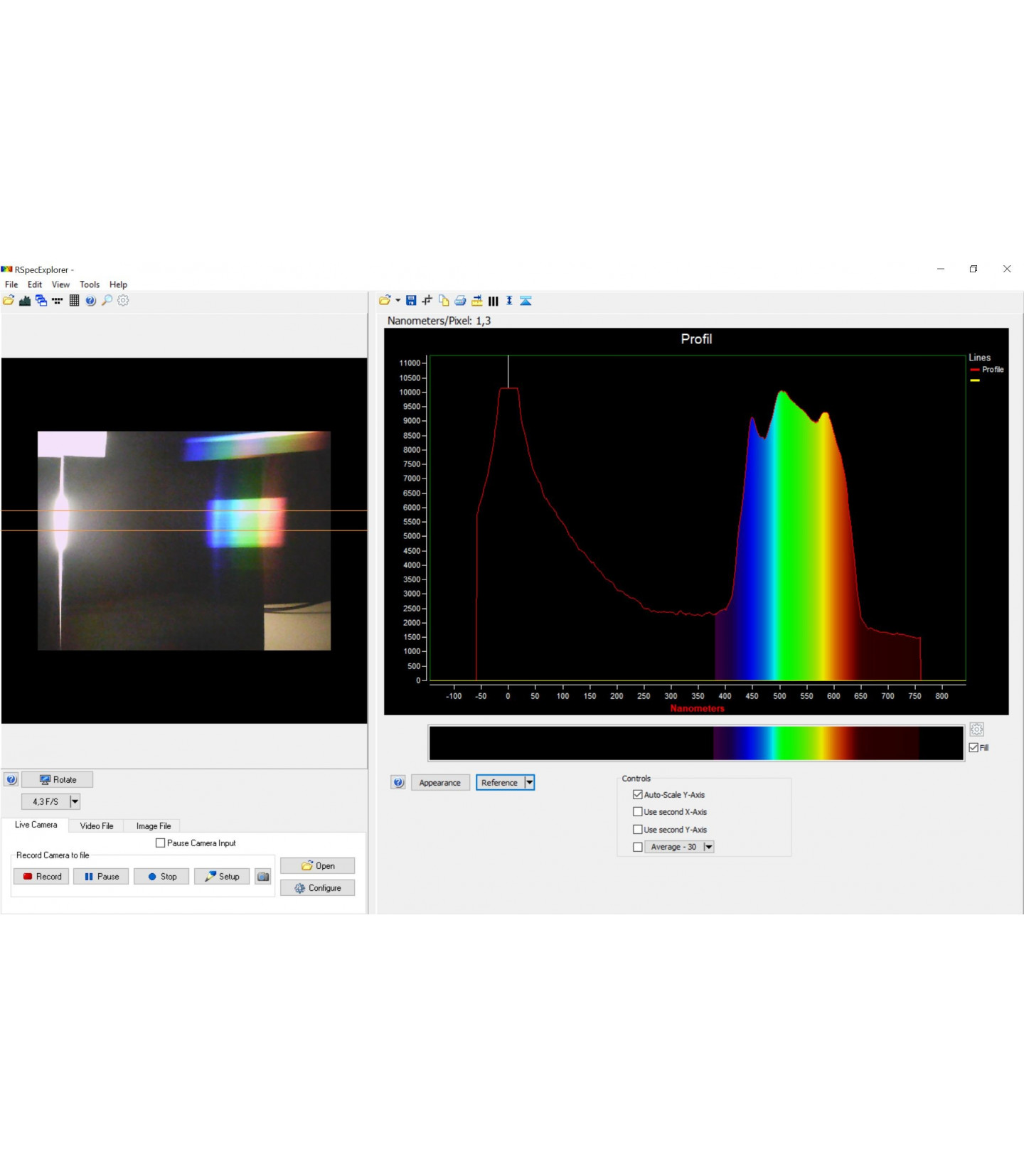Click the blue help icon in left toolbar
Image resolution: width=1024 pixels, height=1176 pixels.
90,301
